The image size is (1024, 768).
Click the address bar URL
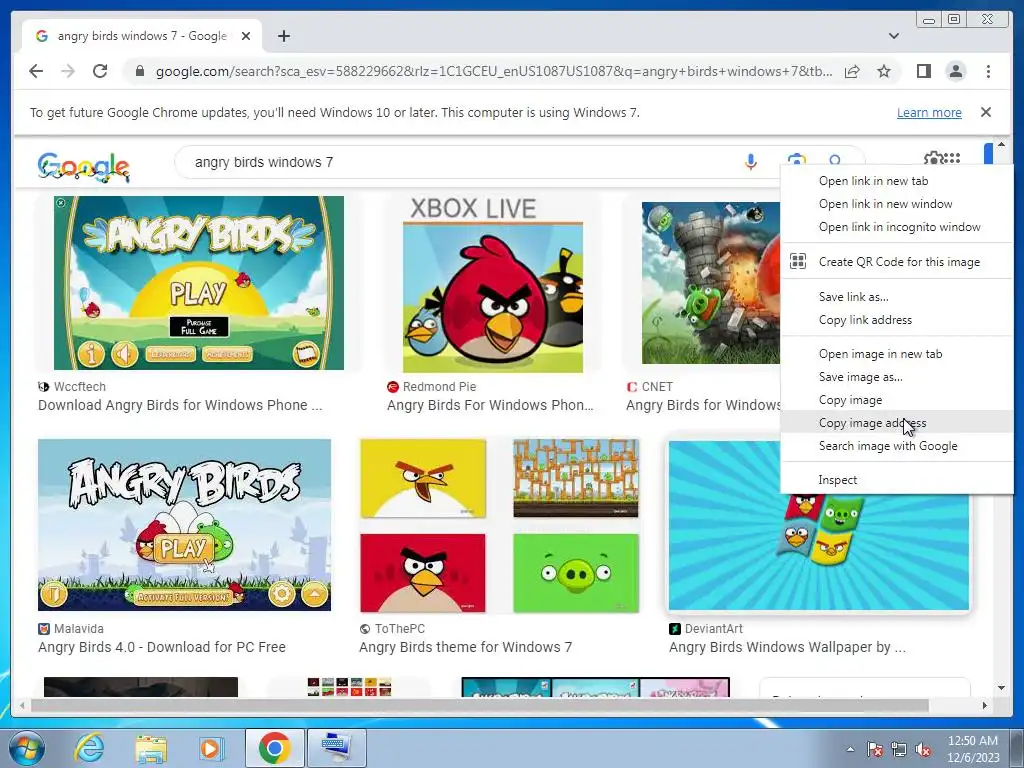pyautogui.click(x=494, y=71)
